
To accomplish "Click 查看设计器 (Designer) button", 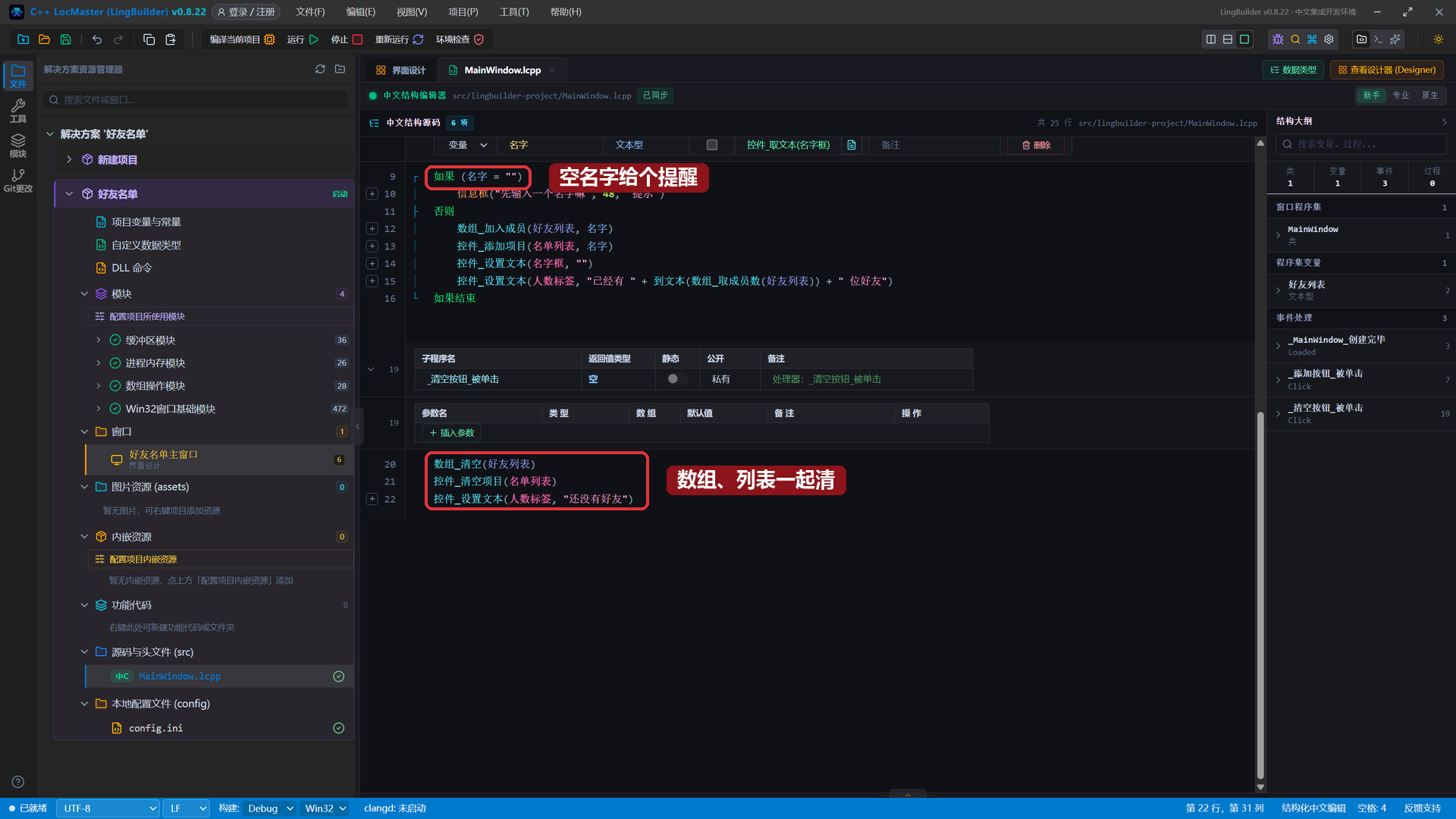I will pyautogui.click(x=1387, y=70).
